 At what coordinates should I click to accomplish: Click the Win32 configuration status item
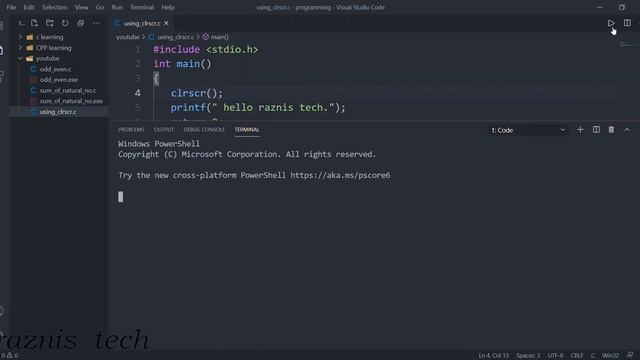tap(610, 355)
